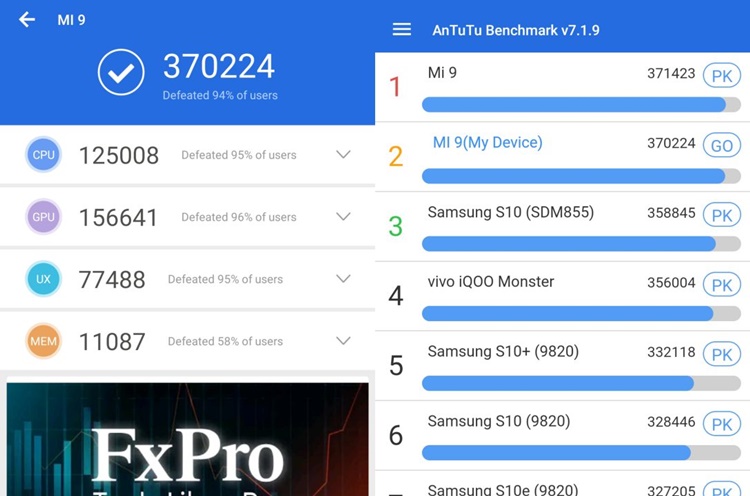Click the vivo iQOO Monster score bar

point(581,313)
